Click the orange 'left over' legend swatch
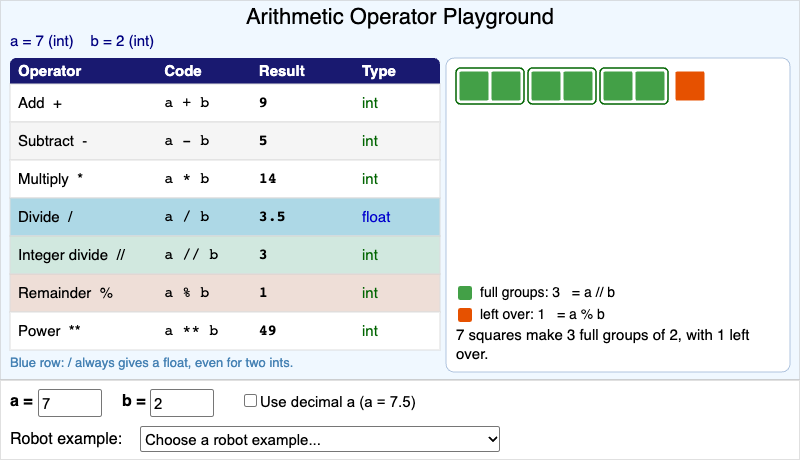Screen dimensions: 800x462 [465, 315]
